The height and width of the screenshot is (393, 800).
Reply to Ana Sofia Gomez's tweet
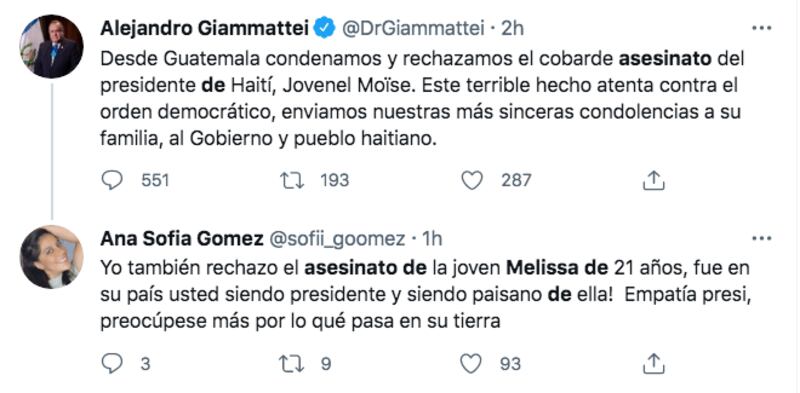click(112, 364)
